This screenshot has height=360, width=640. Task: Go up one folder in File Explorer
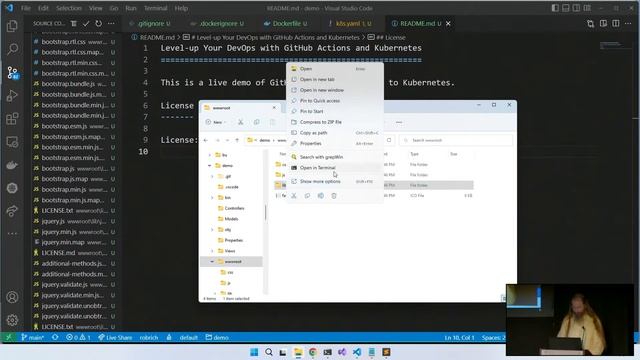[x=237, y=140]
